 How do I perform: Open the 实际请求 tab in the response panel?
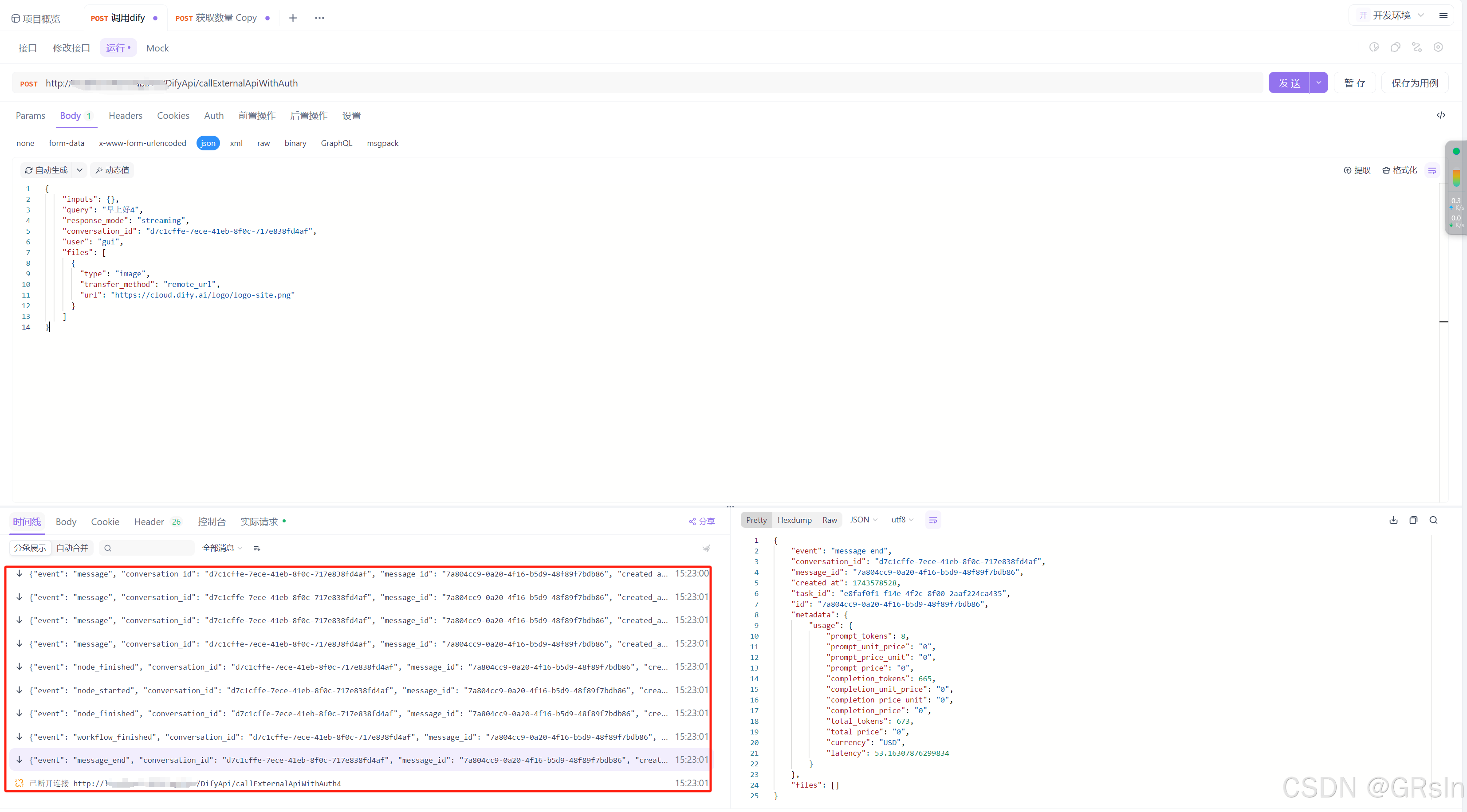[259, 522]
